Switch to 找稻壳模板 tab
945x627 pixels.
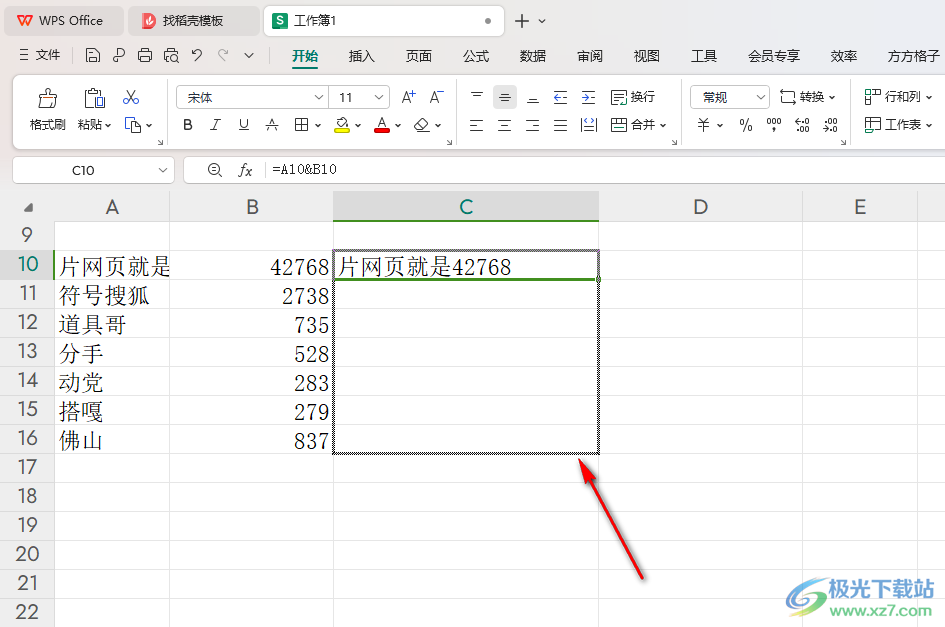(x=193, y=21)
